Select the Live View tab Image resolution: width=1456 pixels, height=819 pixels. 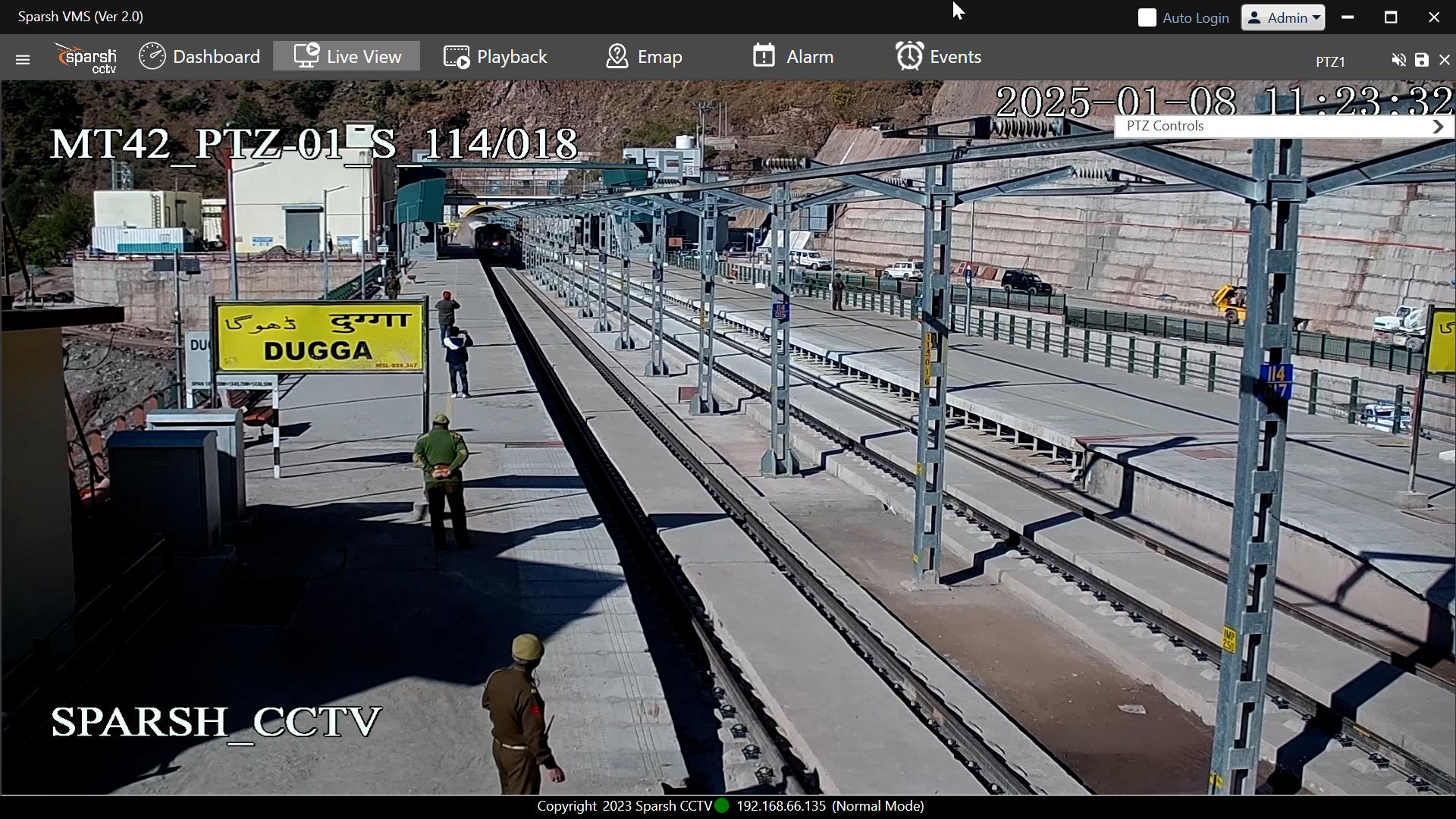(x=347, y=57)
